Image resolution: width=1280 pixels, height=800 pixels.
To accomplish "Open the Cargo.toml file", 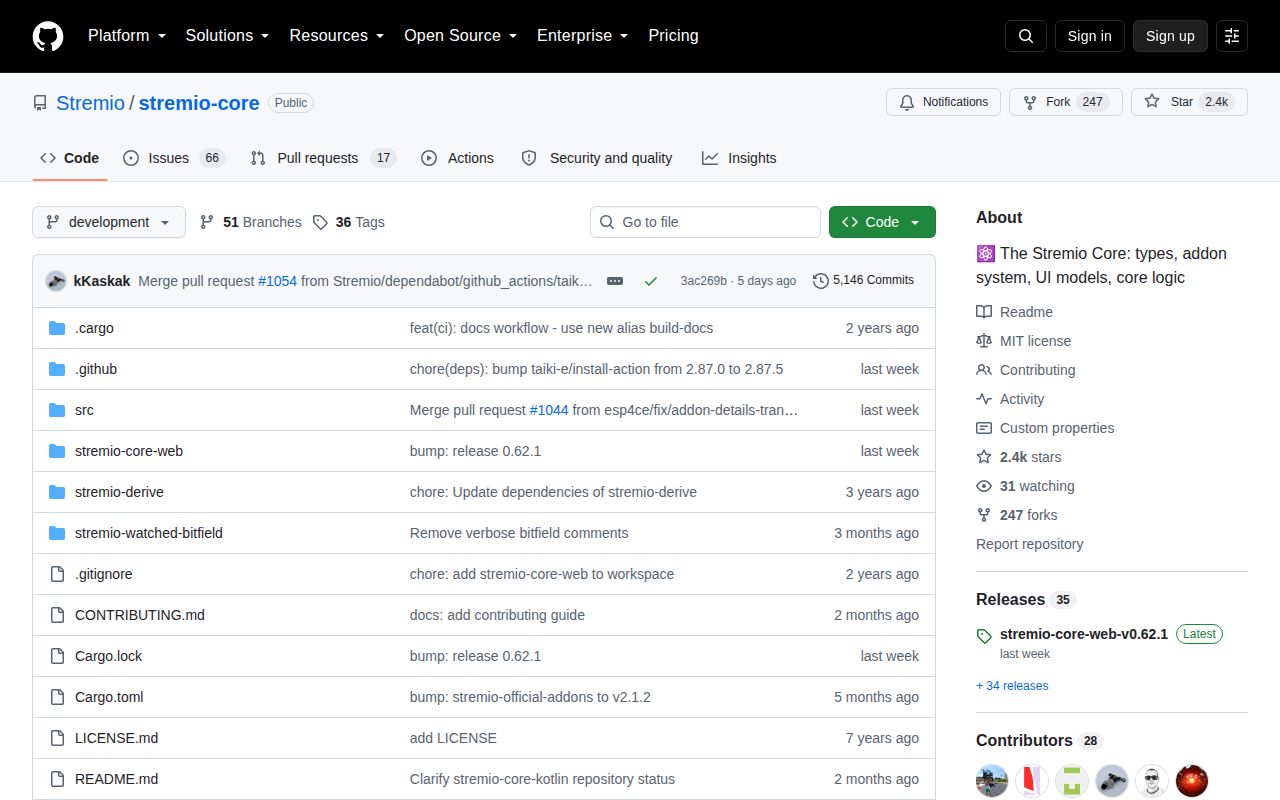I will point(109,697).
